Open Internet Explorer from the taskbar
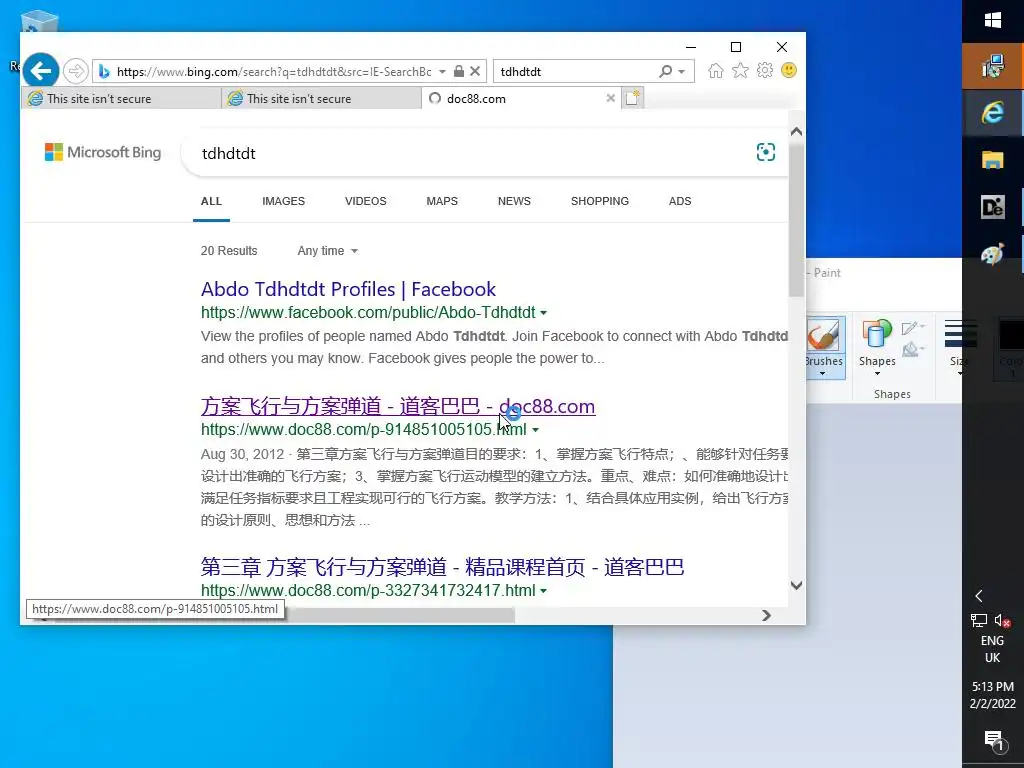Image resolution: width=1024 pixels, height=768 pixels. pos(993,113)
